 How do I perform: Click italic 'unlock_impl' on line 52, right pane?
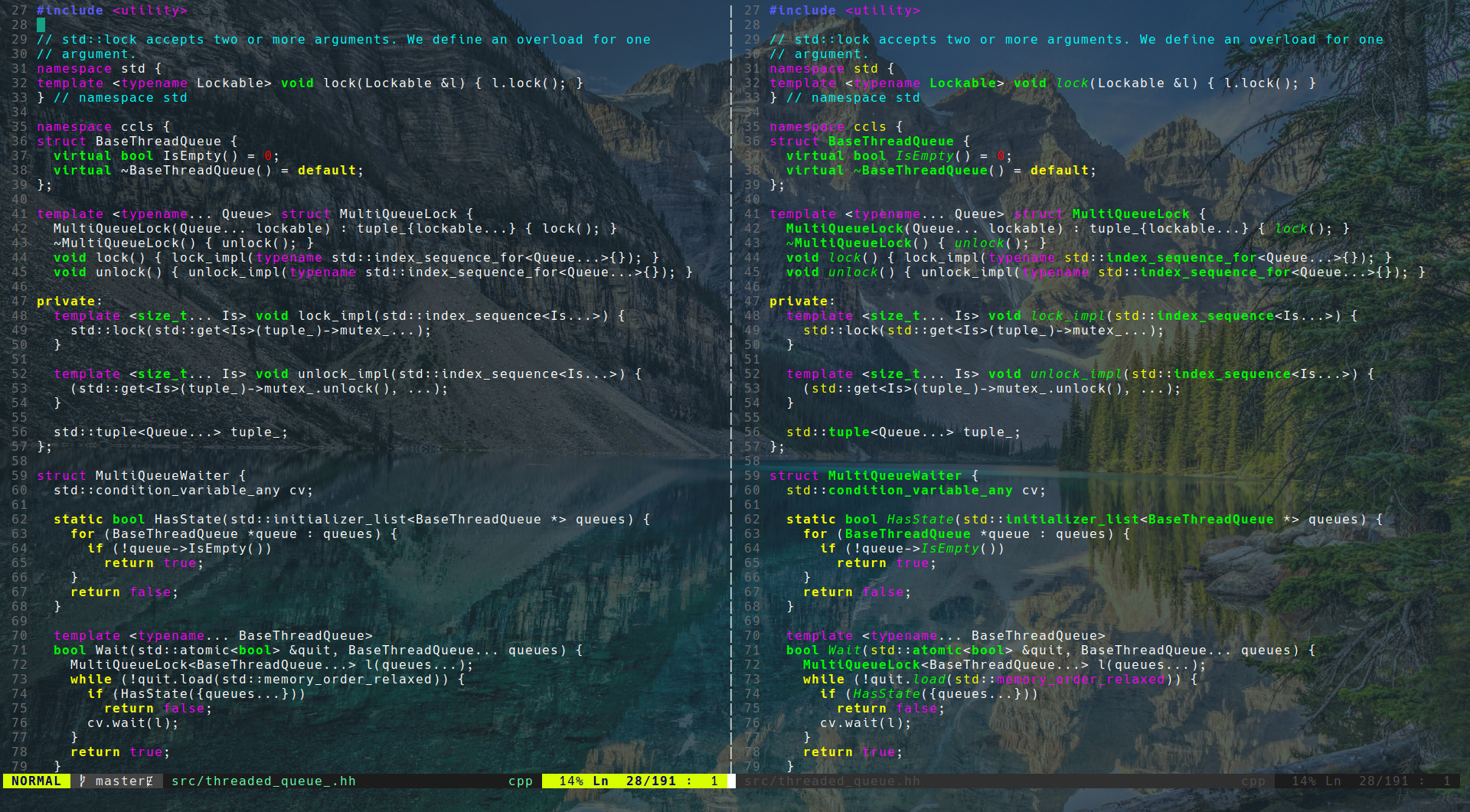pyautogui.click(x=1076, y=373)
